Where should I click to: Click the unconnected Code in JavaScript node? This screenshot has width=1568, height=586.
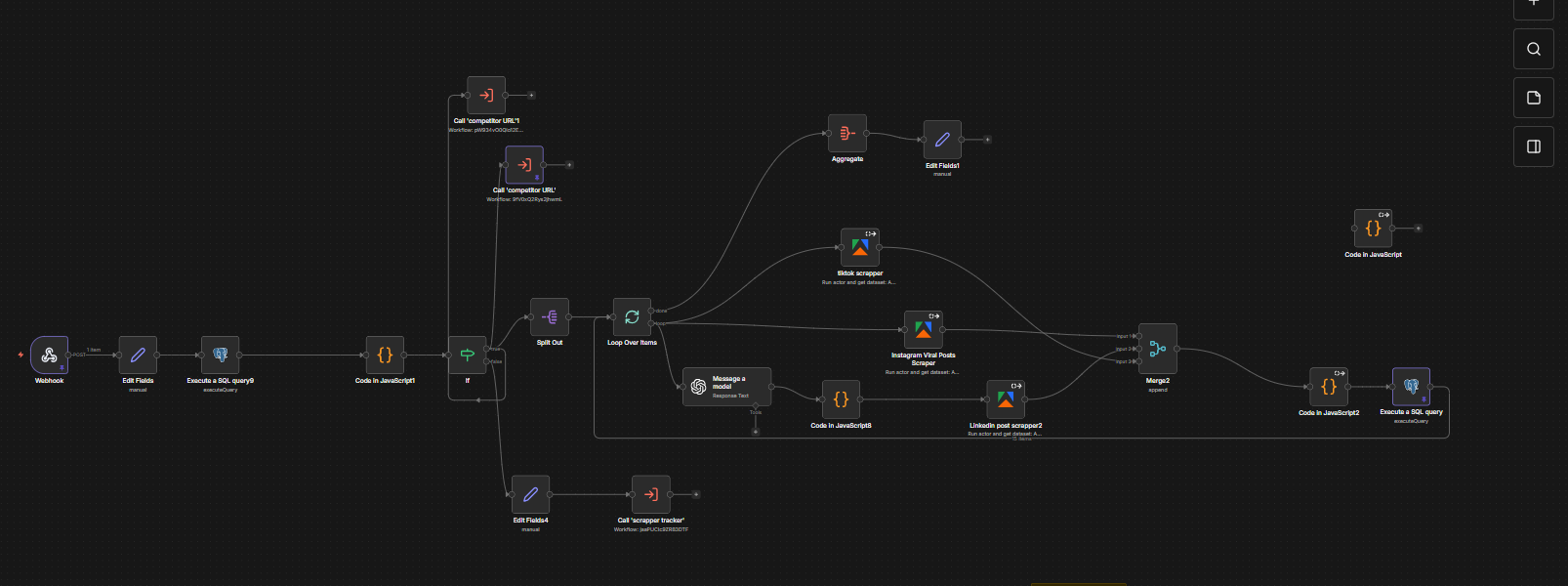point(1373,229)
